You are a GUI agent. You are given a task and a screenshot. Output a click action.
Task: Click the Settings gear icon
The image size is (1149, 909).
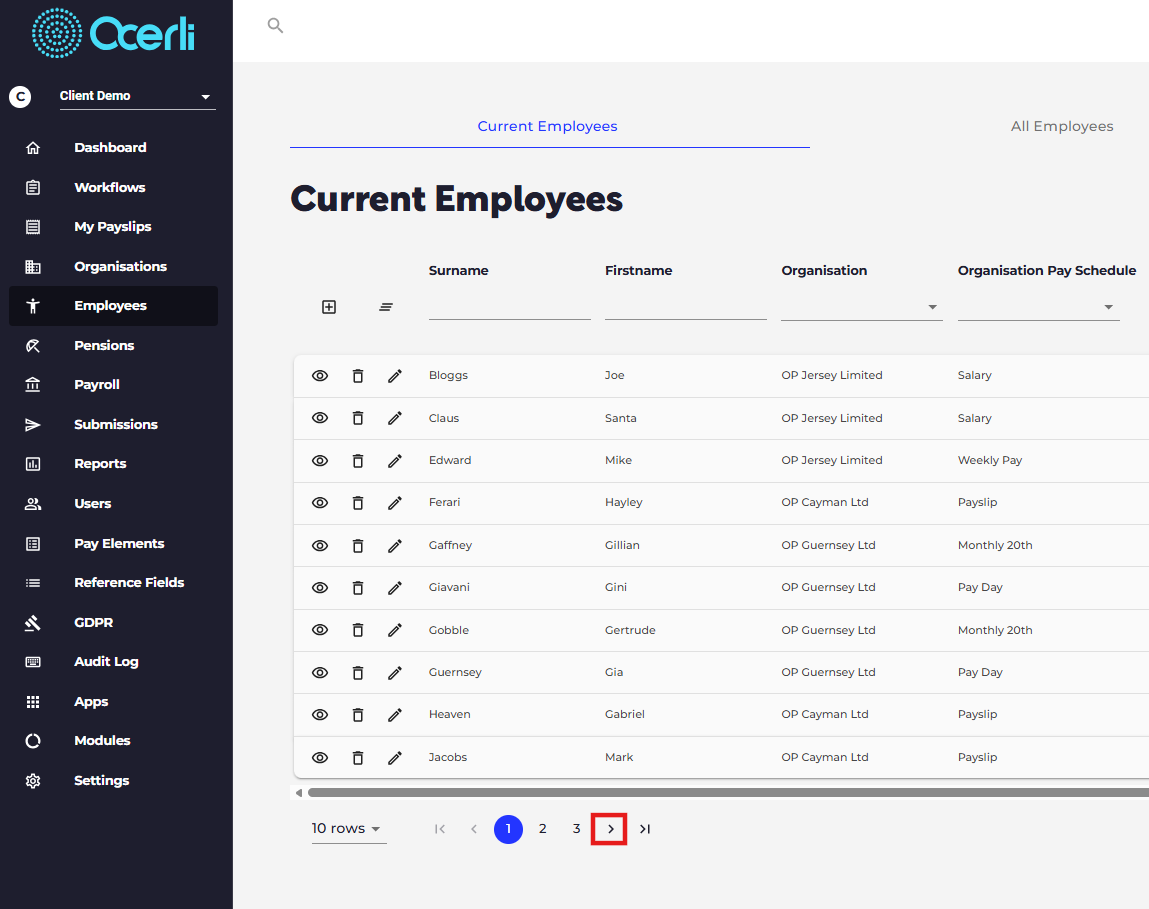[x=33, y=781]
